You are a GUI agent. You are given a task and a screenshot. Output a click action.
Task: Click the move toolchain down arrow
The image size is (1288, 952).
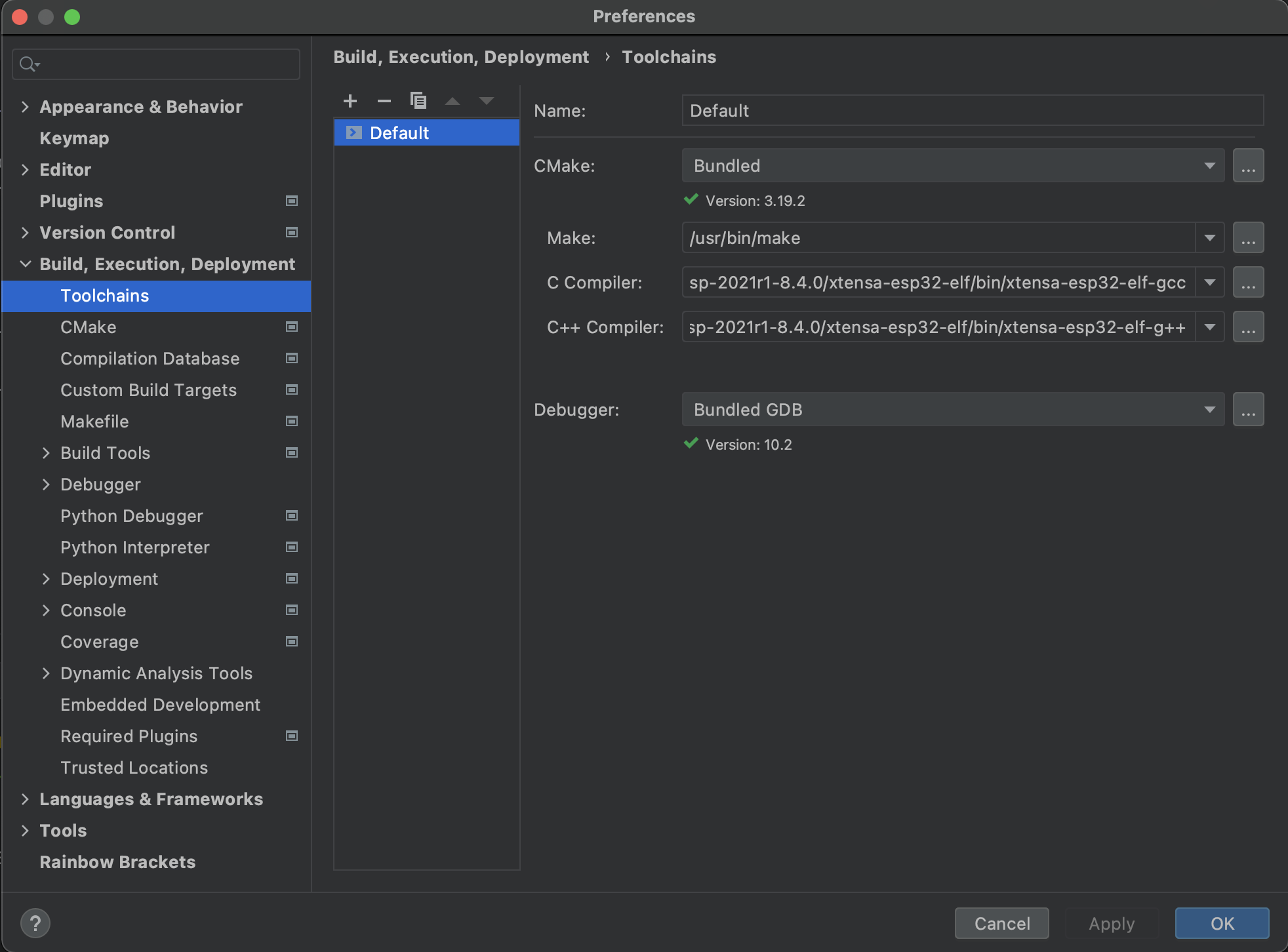click(487, 101)
